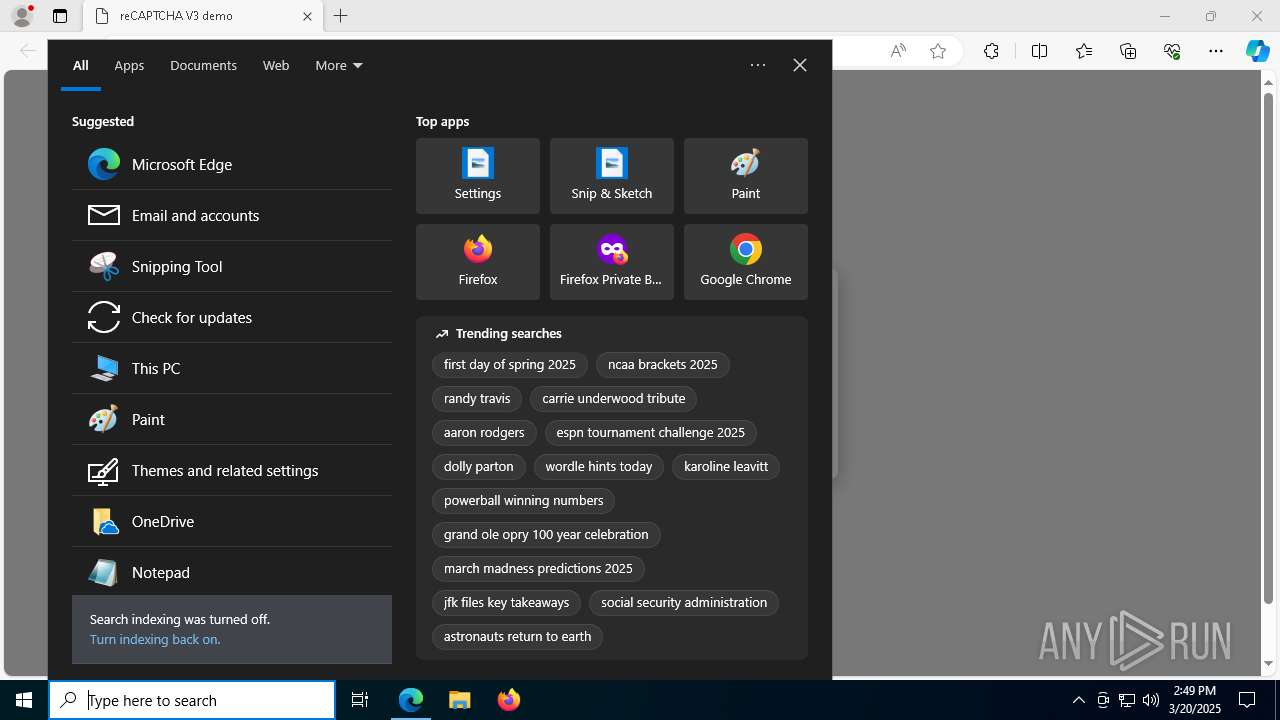The height and width of the screenshot is (720, 1280).
Task: Open Edge Settings and more menu
Action: pos(1216,51)
